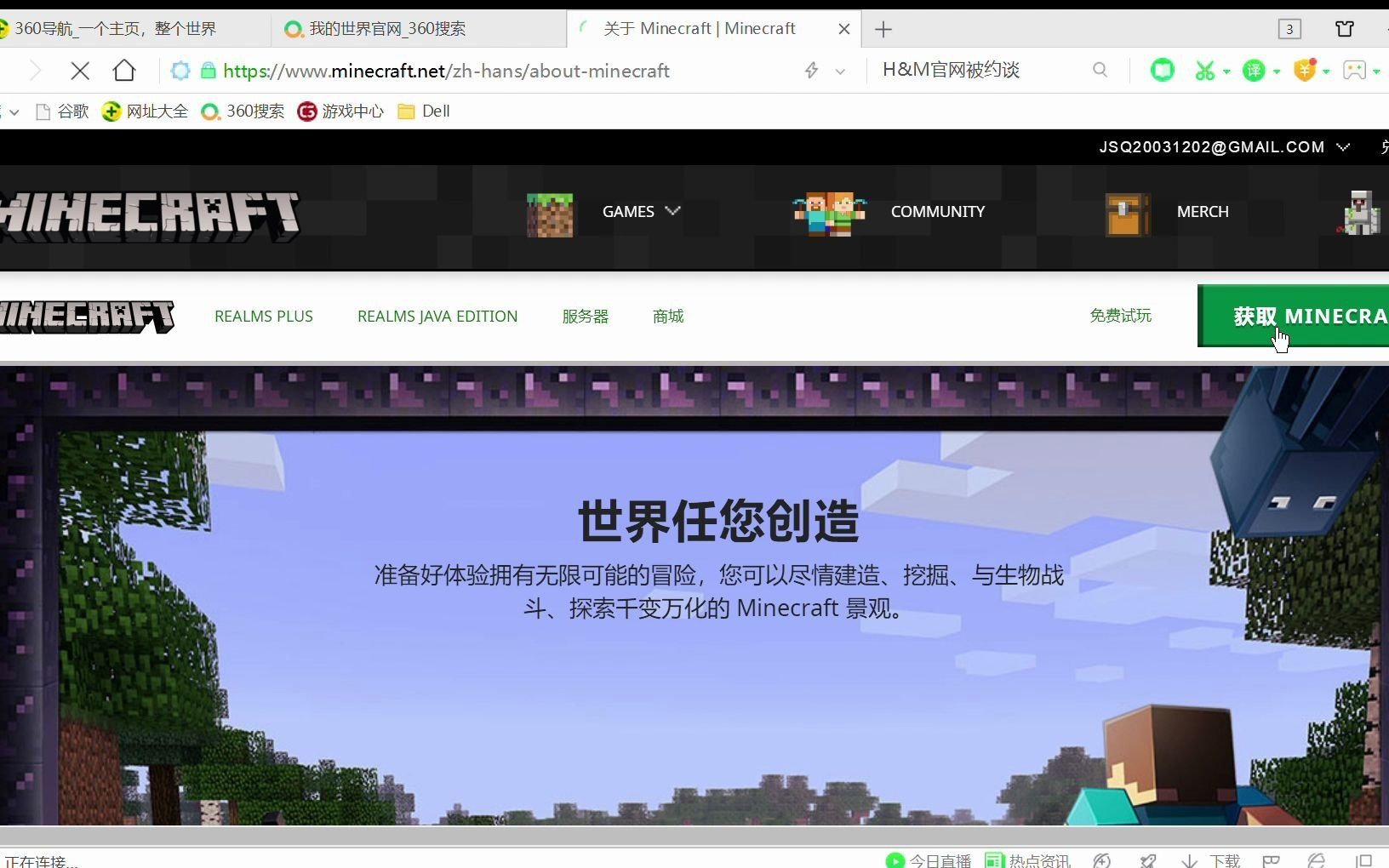Screen dimensions: 1389x868
Task: Open 今日直播 in the status bar
Action: 929,860
